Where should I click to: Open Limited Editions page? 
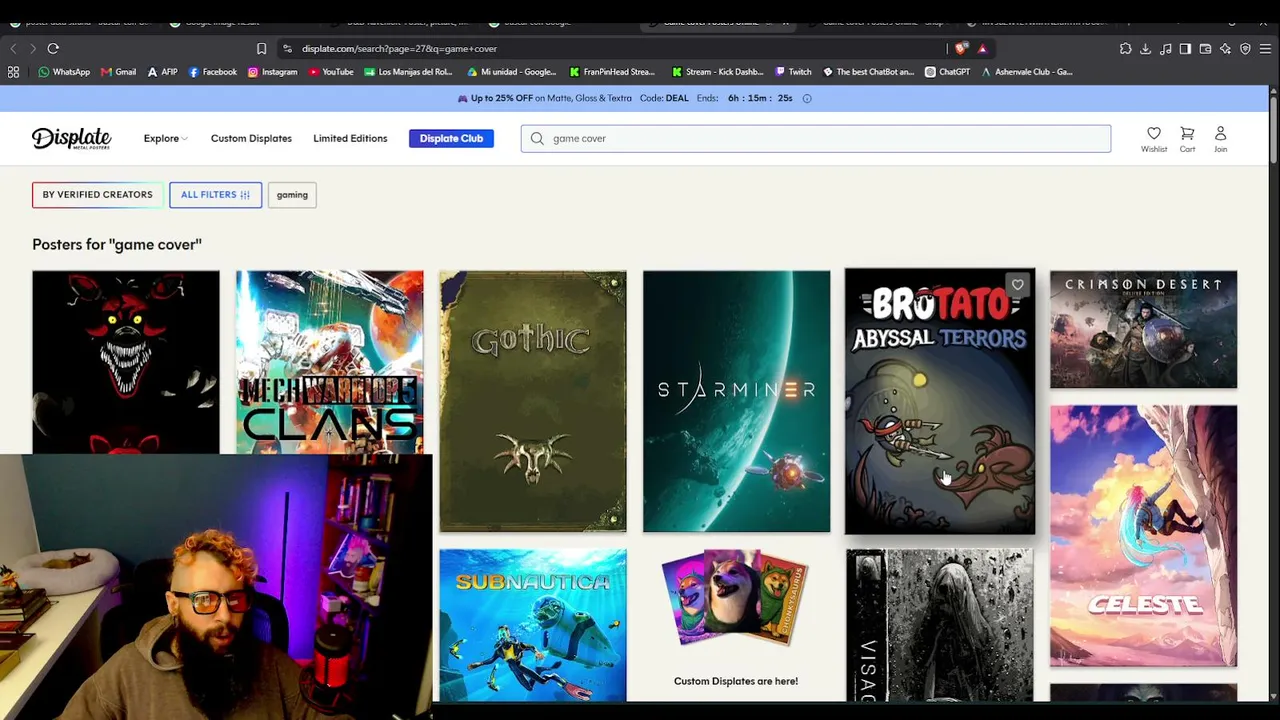(350, 138)
